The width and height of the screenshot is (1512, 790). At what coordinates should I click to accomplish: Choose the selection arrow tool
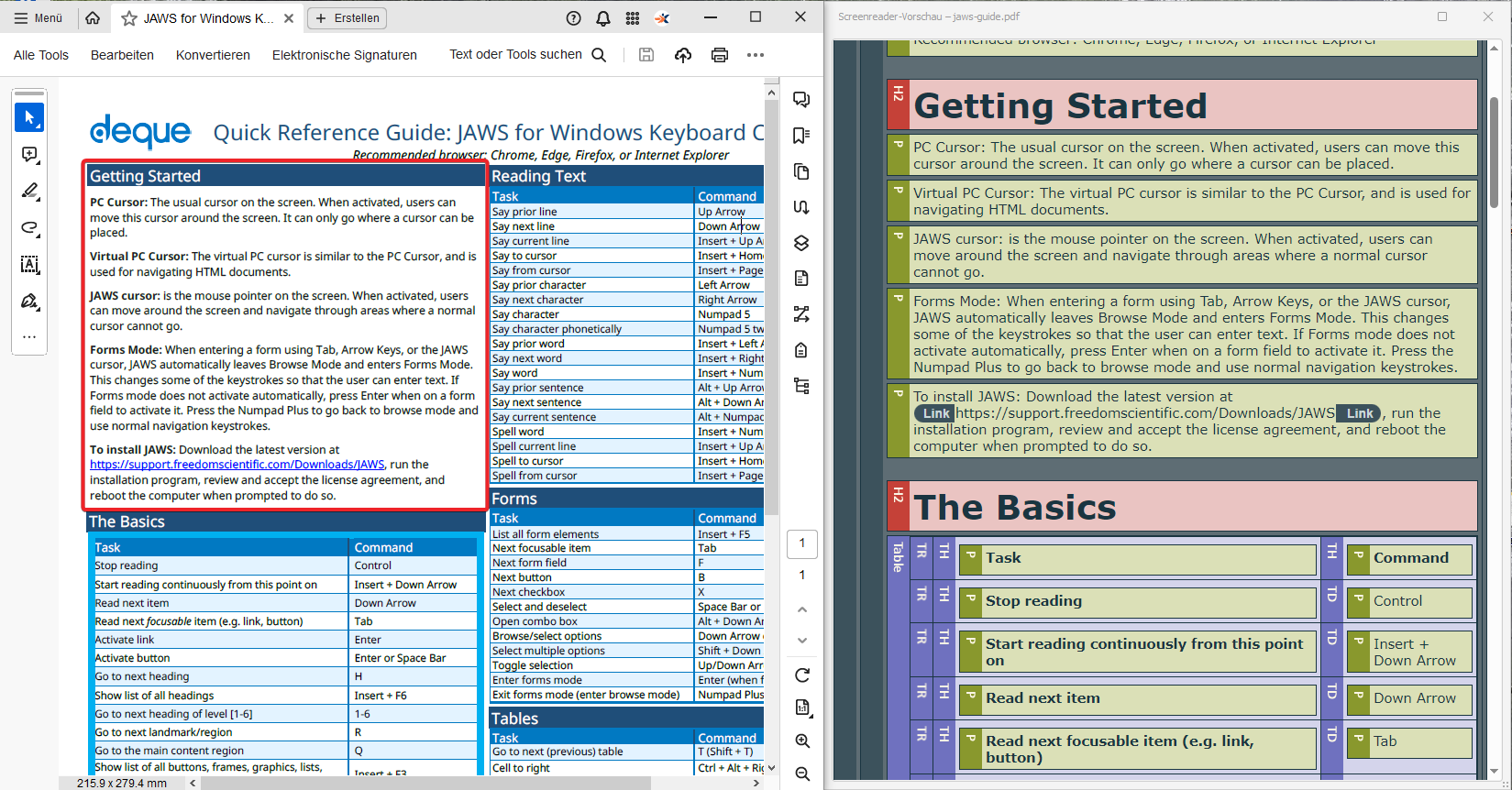29,117
